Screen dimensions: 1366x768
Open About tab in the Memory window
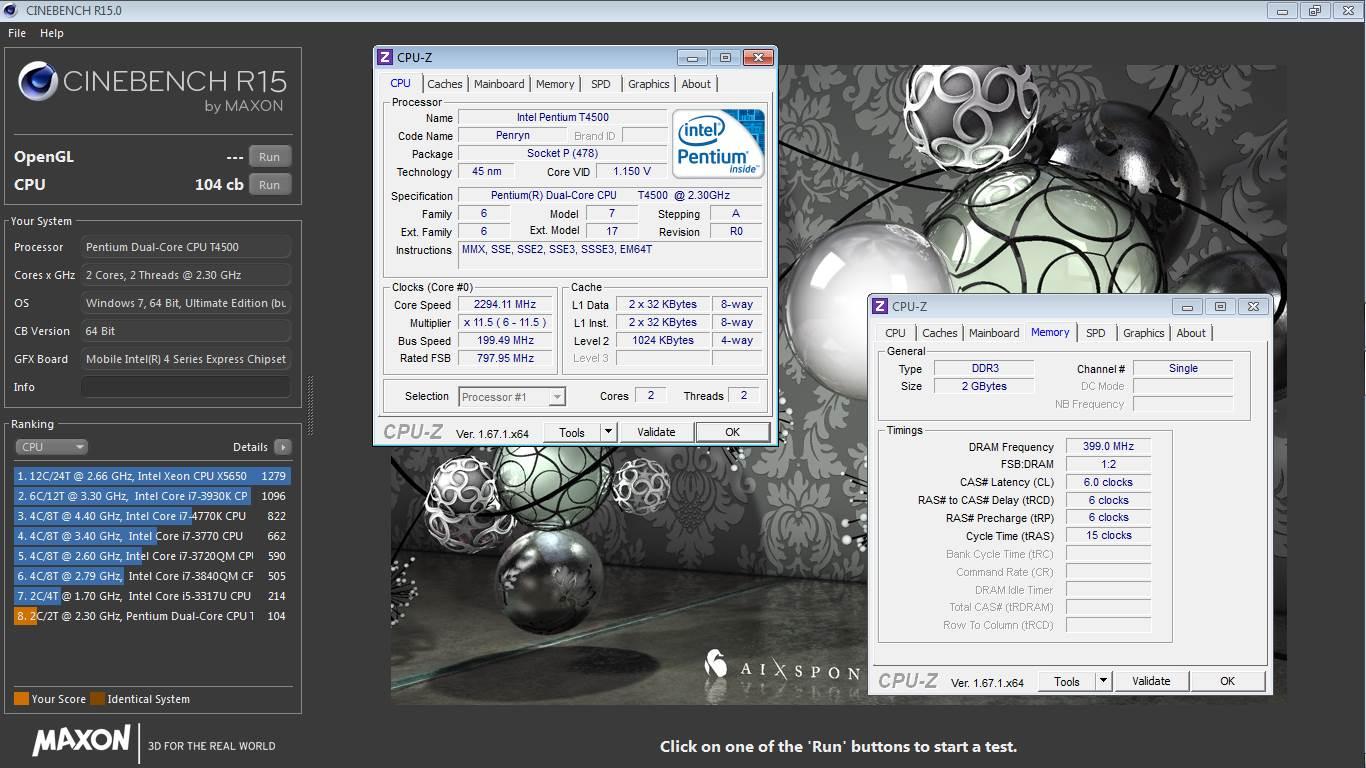1191,333
